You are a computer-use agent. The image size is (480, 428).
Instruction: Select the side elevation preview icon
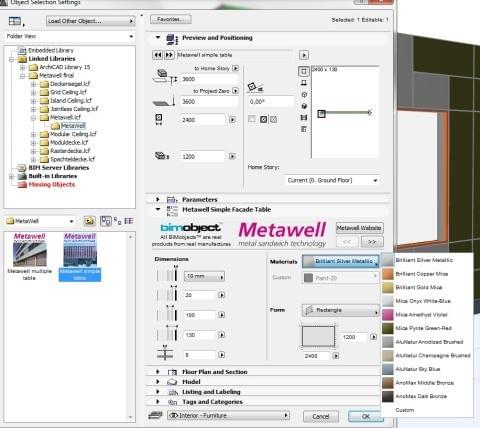pyautogui.click(x=304, y=83)
